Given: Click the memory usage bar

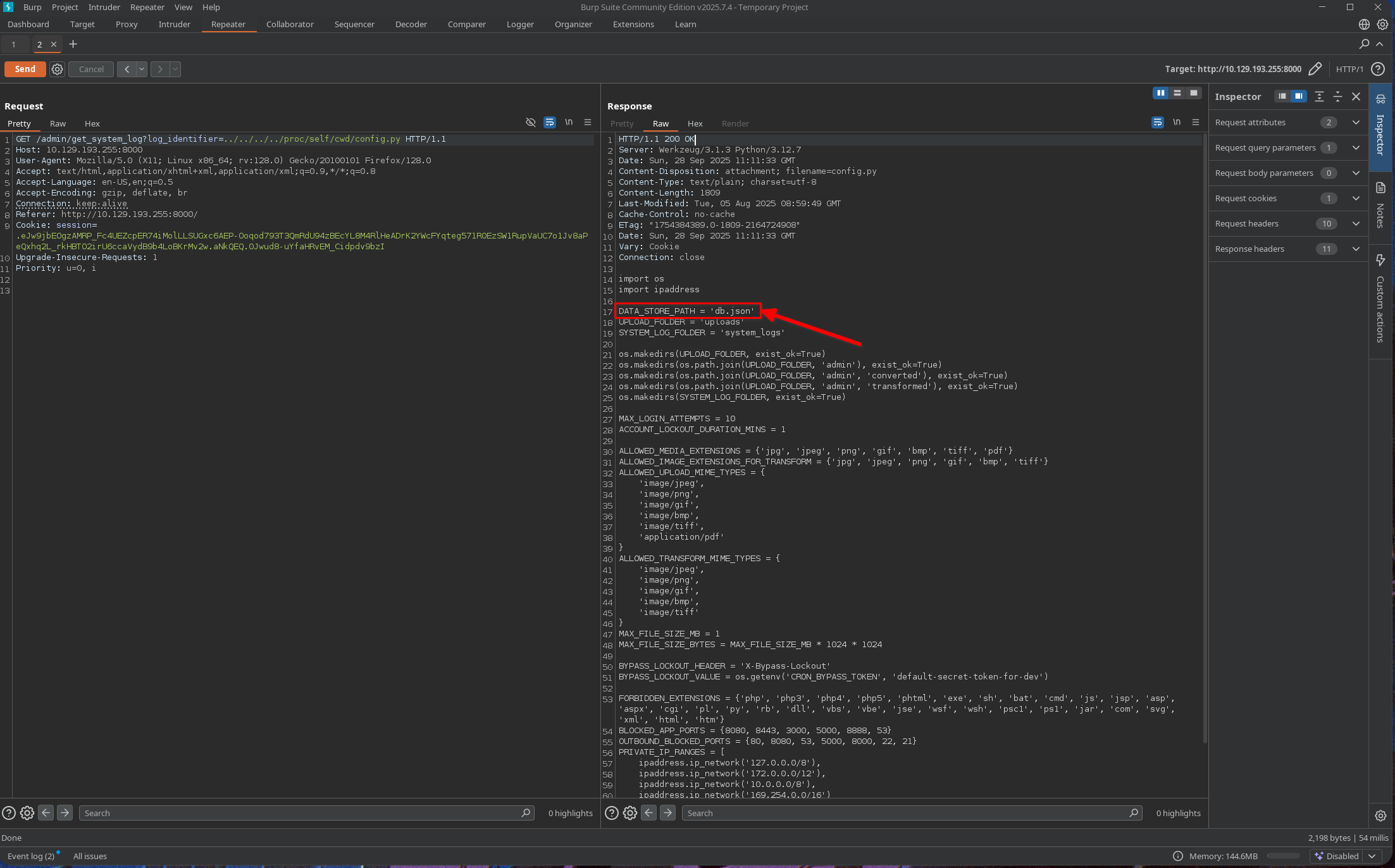Looking at the screenshot, I should point(1283,856).
